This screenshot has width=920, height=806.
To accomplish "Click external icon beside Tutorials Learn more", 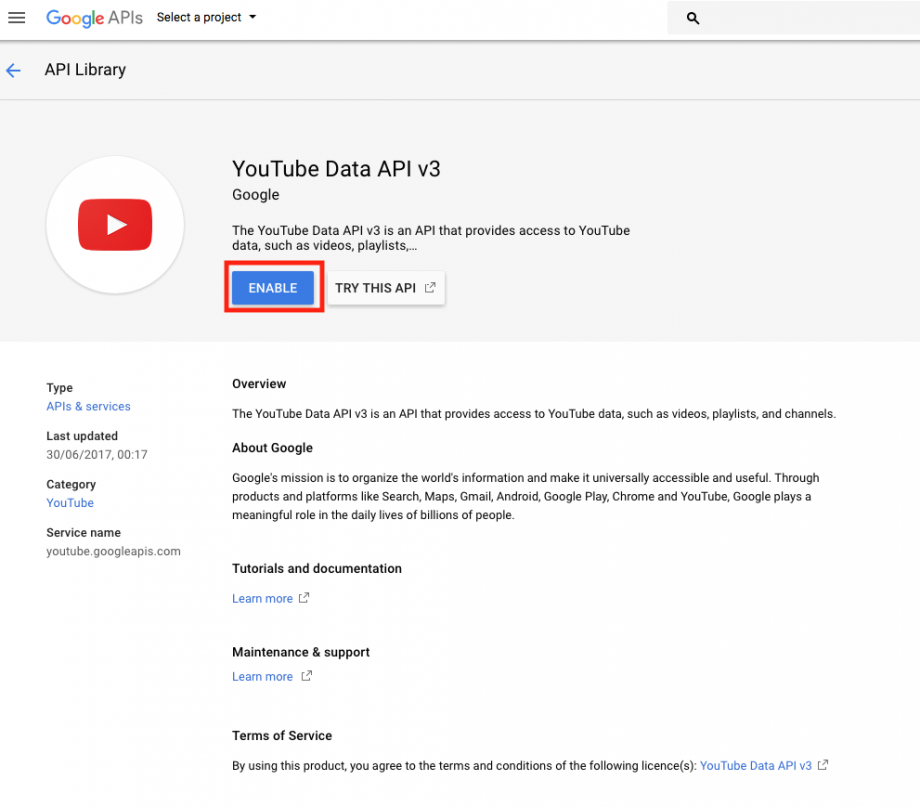I will (304, 598).
